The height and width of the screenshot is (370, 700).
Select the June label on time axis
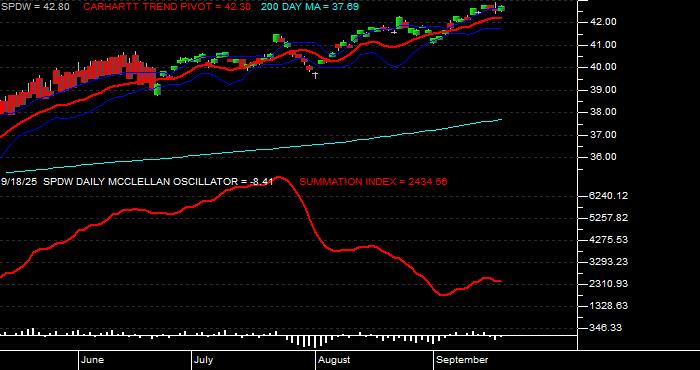(x=93, y=360)
